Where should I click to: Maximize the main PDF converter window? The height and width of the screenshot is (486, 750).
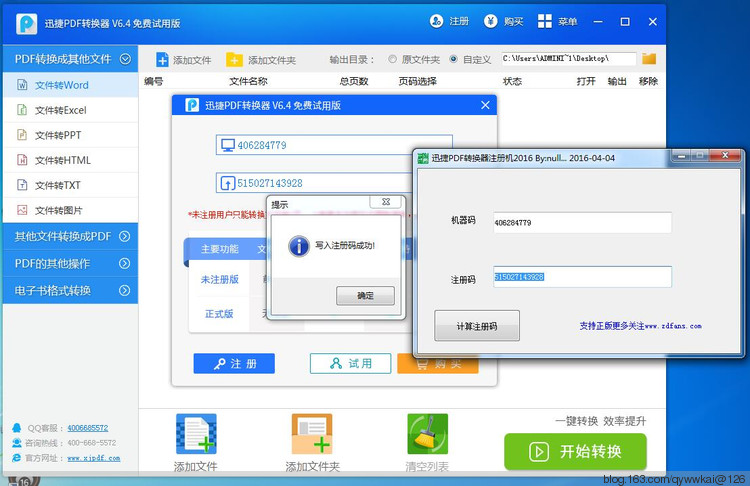625,22
